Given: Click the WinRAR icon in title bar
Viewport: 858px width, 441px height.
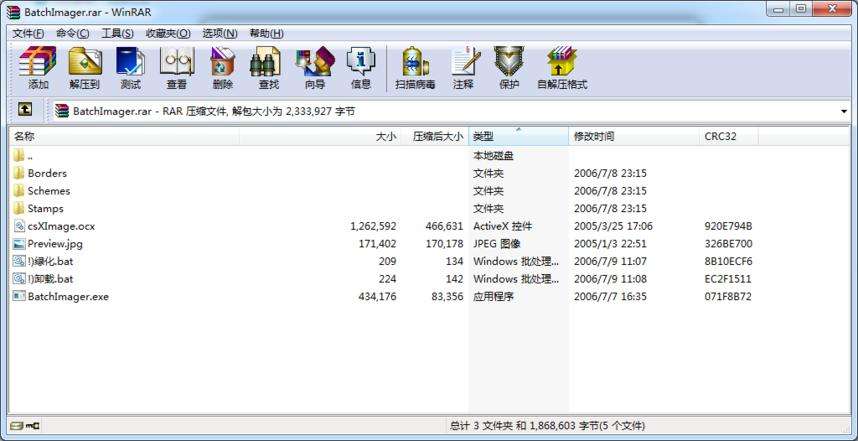Looking at the screenshot, I should (x=14, y=12).
